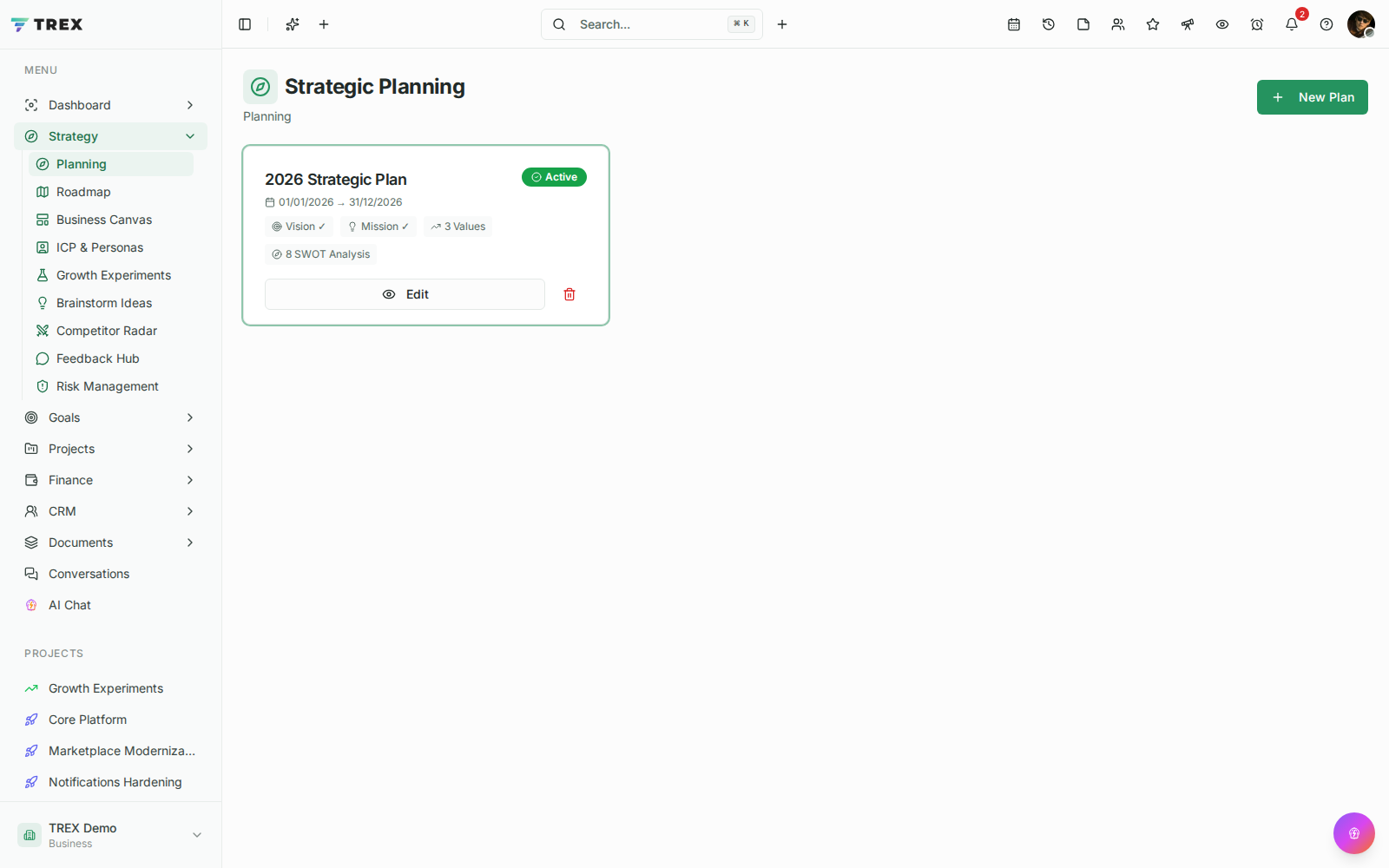Click the 8 SWOT Analysis tag

click(320, 254)
